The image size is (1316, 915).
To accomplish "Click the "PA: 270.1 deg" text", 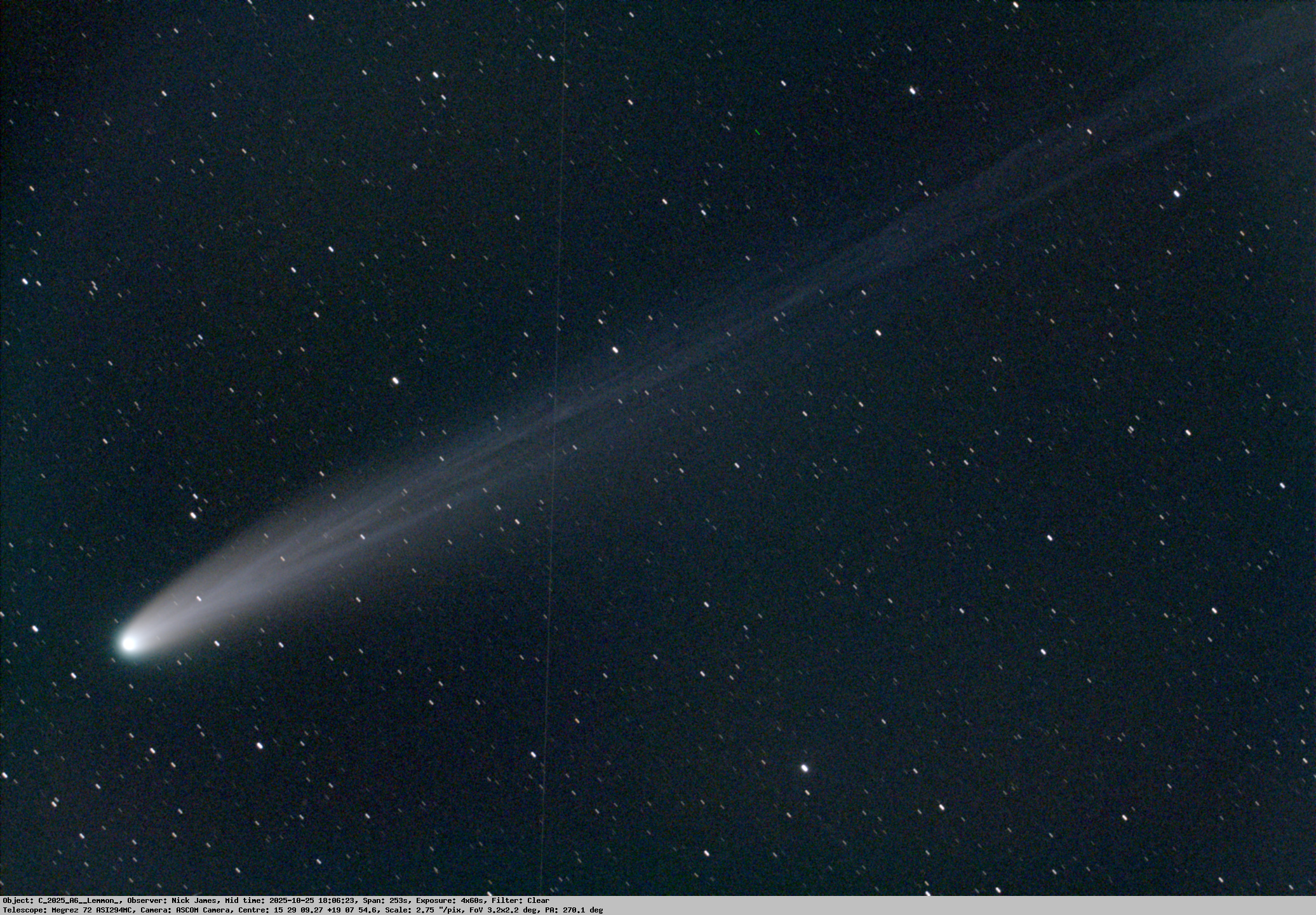I will (574, 910).
